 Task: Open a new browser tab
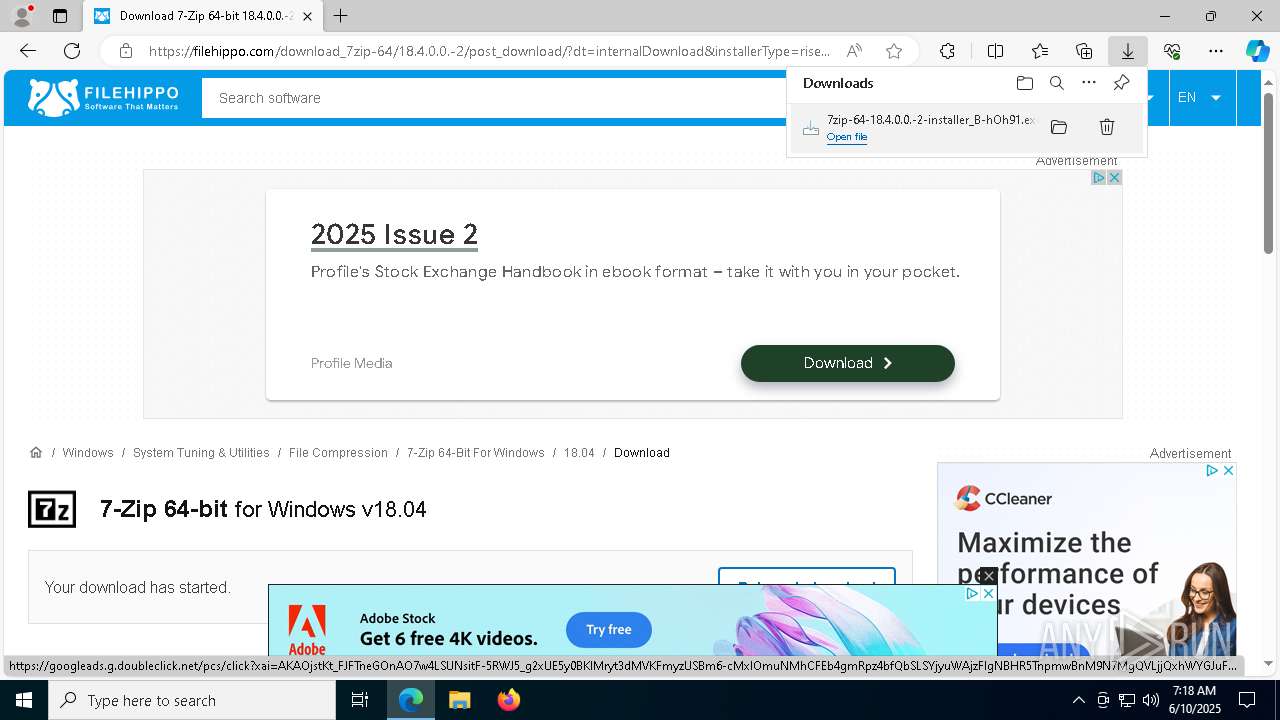341,16
